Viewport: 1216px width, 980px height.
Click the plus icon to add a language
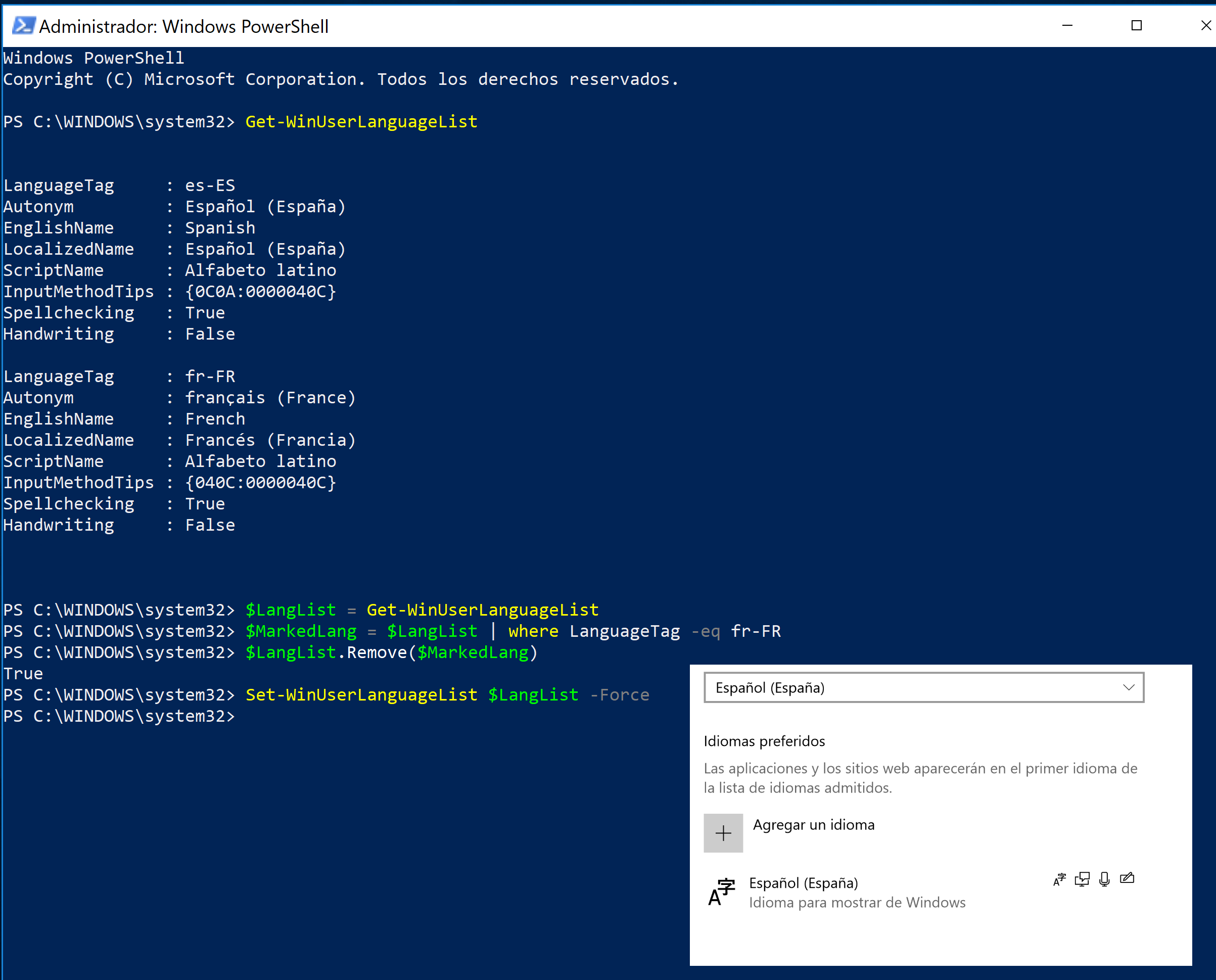(x=723, y=832)
